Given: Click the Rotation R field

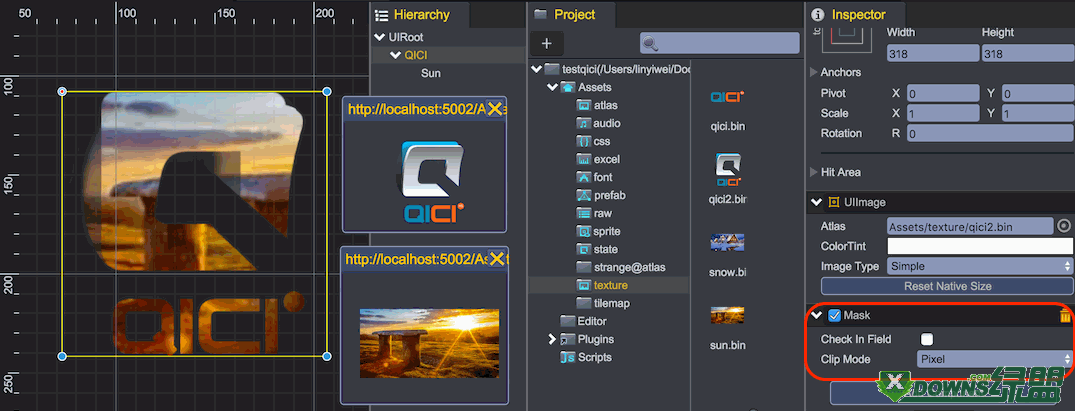Looking at the screenshot, I should tap(991, 133).
